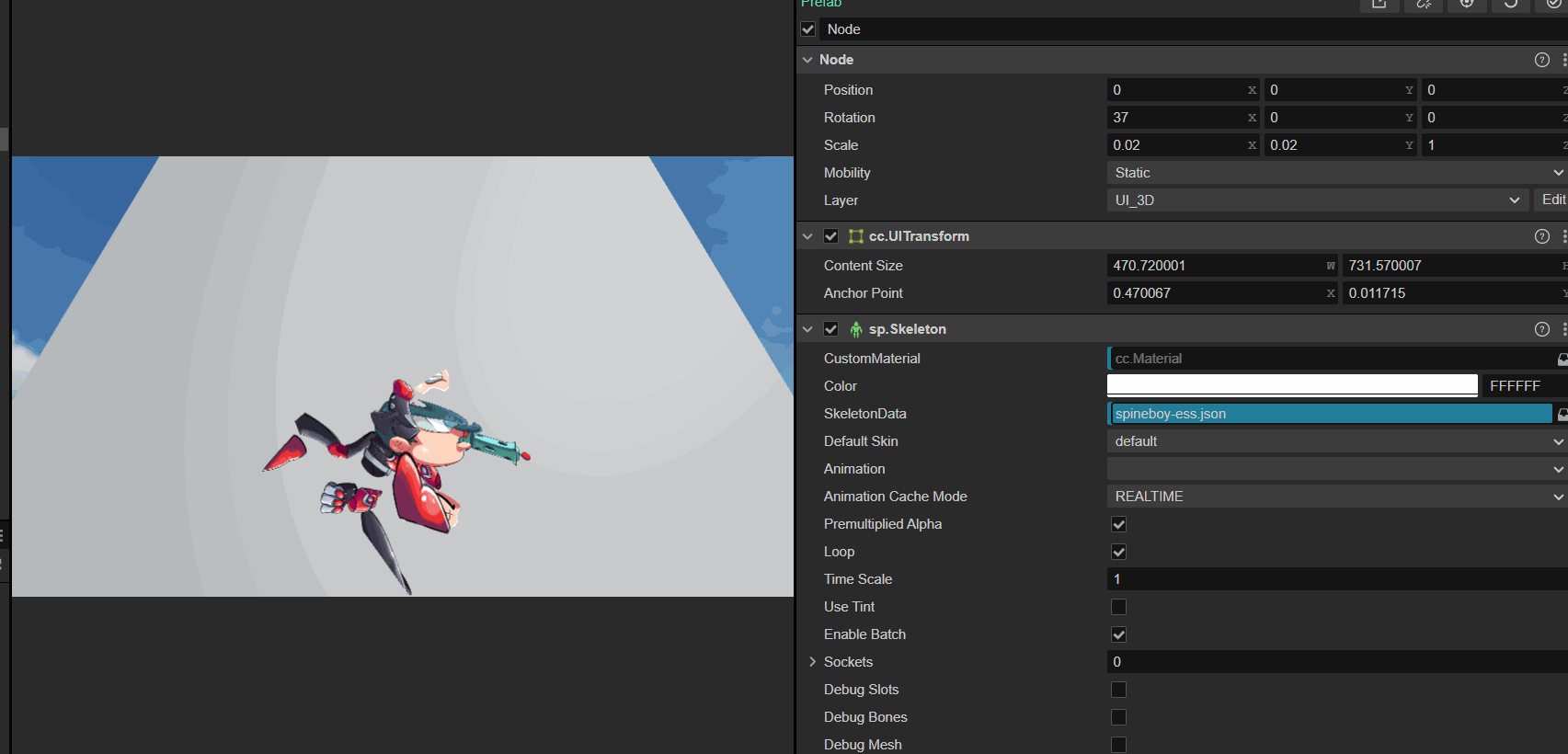The height and width of the screenshot is (754, 1568).
Task: Click the Scale Y field
Action: point(1340,145)
